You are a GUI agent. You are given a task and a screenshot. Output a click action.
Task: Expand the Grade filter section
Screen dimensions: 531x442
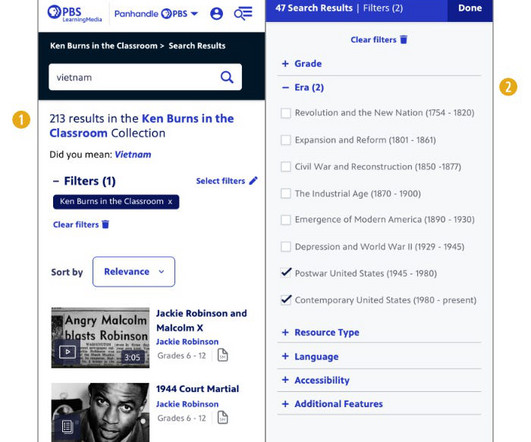click(302, 63)
